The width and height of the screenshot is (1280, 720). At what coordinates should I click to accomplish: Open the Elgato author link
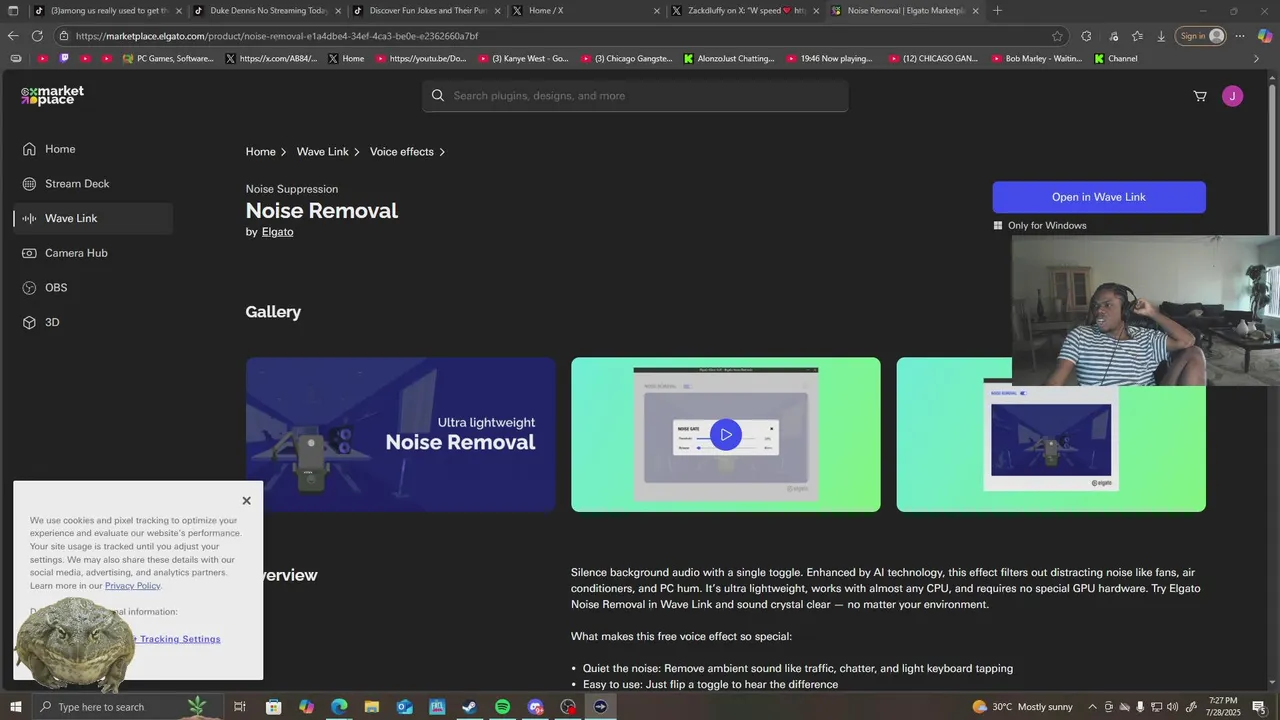click(x=277, y=232)
